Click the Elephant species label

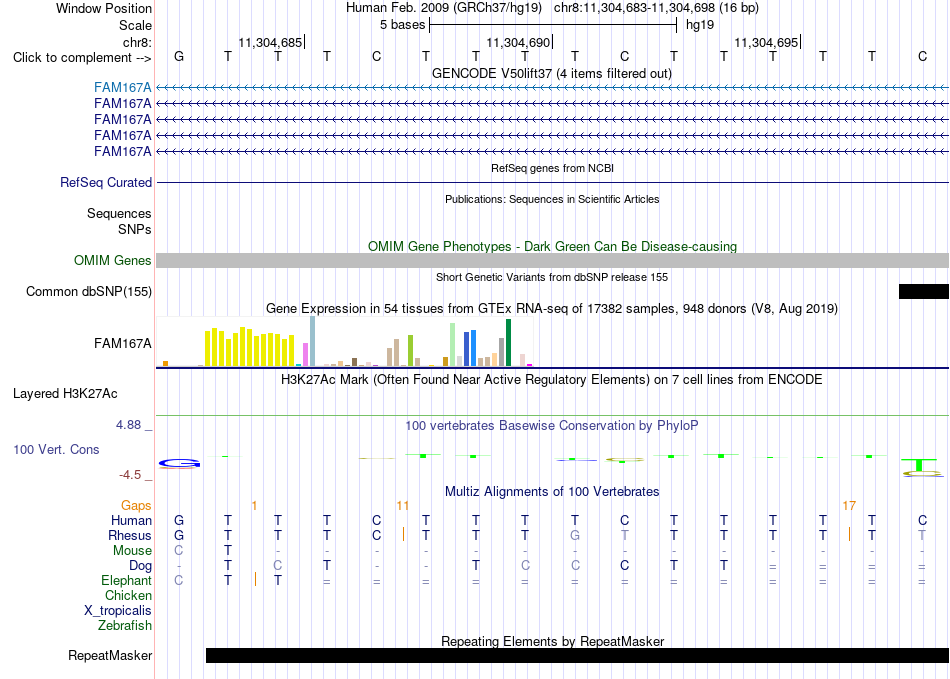(x=126, y=580)
